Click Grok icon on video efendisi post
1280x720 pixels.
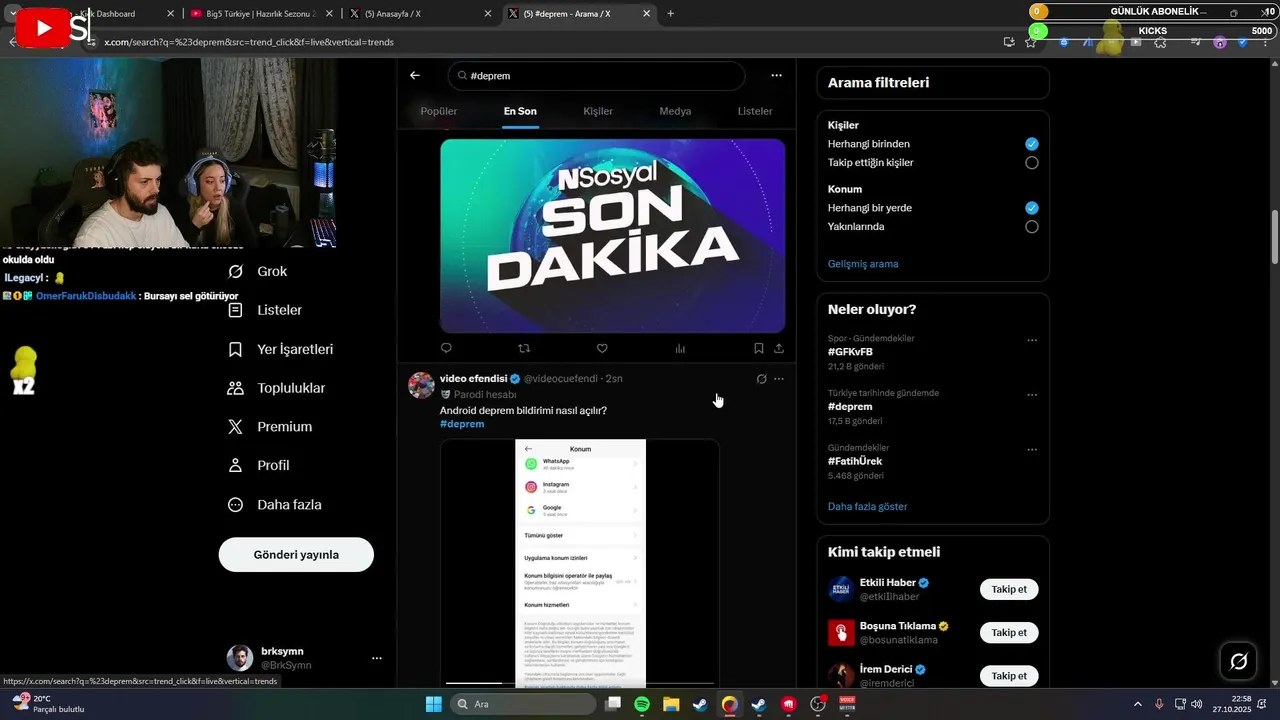(x=761, y=379)
